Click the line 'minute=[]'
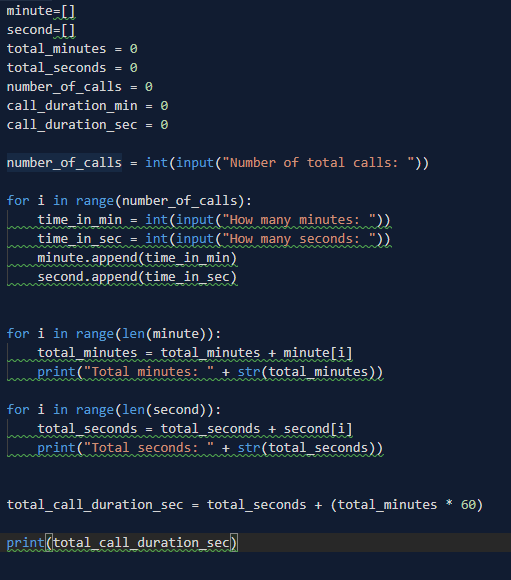Image resolution: width=511 pixels, height=580 pixels. (41, 11)
